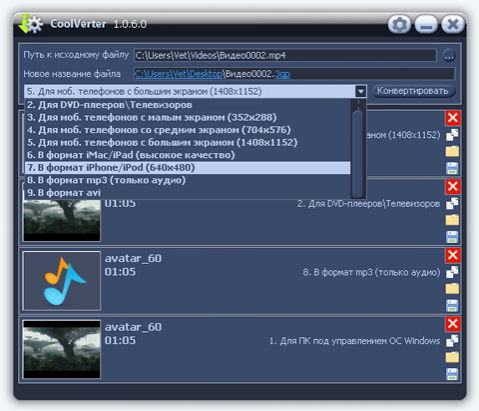Click "1. Для ПК под управлением ОС Windows" label

(x=355, y=341)
